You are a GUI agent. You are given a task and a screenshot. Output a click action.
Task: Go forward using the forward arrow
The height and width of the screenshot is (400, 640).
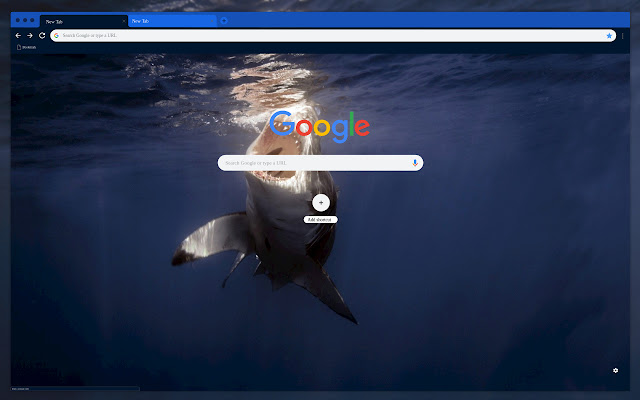pos(30,36)
